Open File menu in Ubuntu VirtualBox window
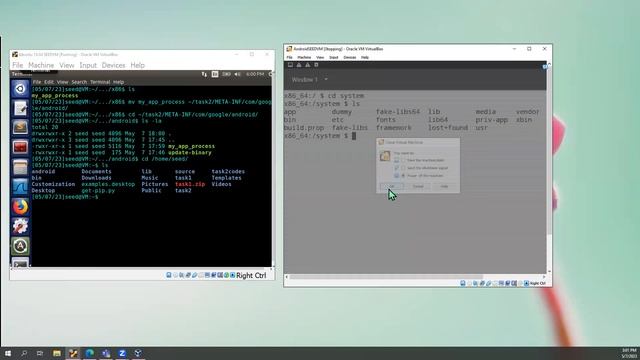 [x=18, y=65]
